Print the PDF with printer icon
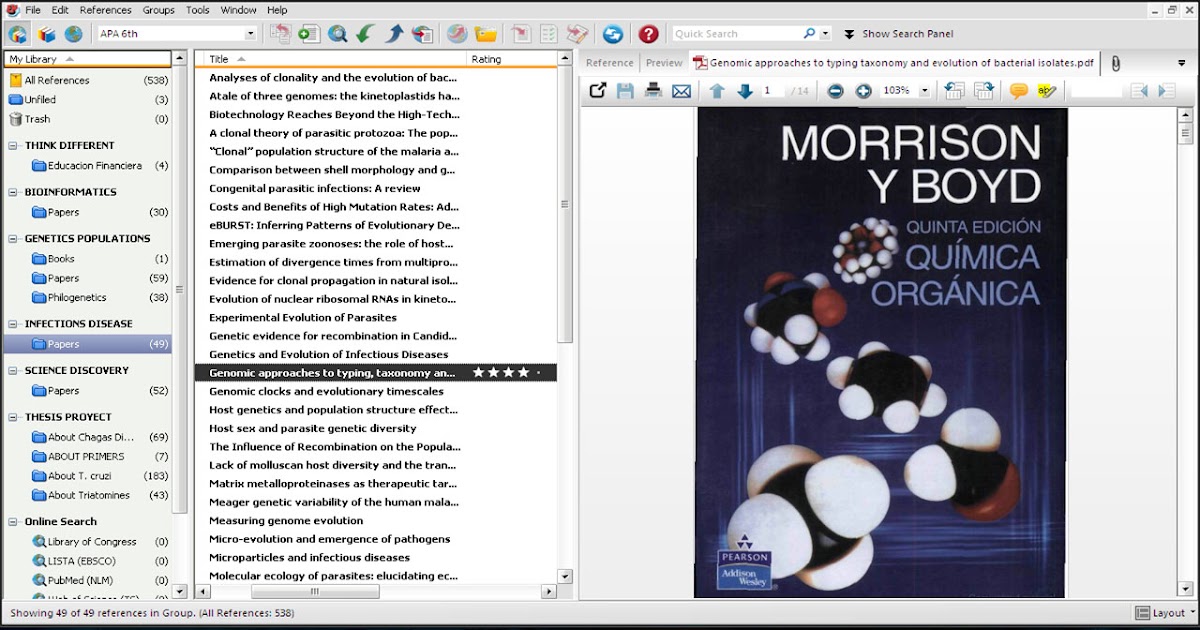The width and height of the screenshot is (1200, 630). [653, 90]
